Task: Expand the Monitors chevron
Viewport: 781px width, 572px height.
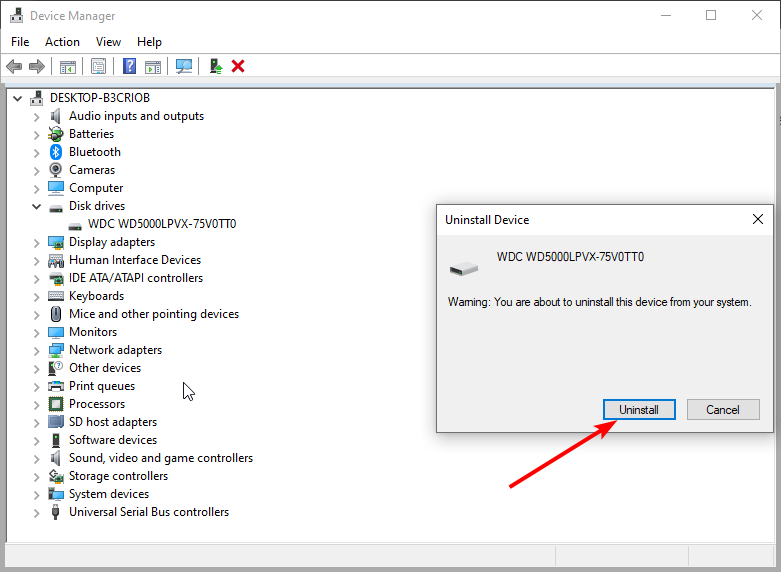Action: click(36, 333)
